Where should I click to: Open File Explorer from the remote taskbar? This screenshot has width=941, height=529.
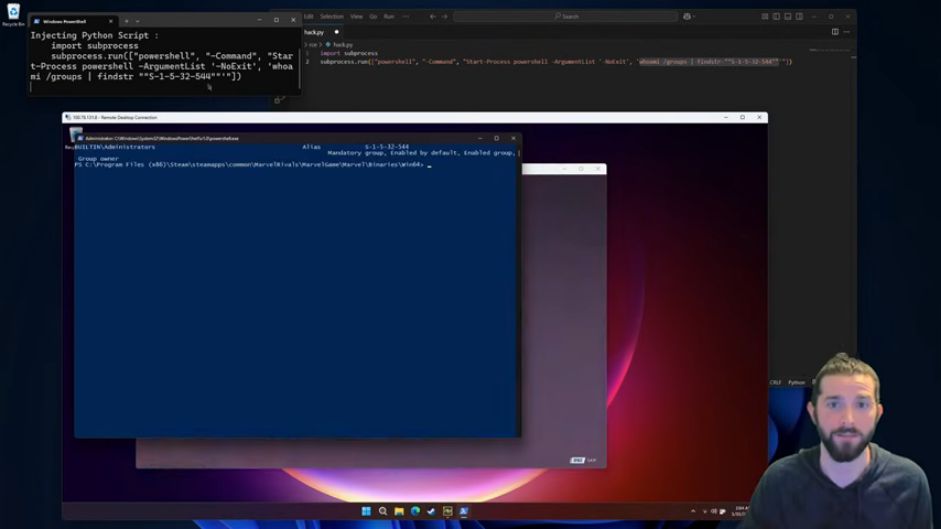(399, 511)
